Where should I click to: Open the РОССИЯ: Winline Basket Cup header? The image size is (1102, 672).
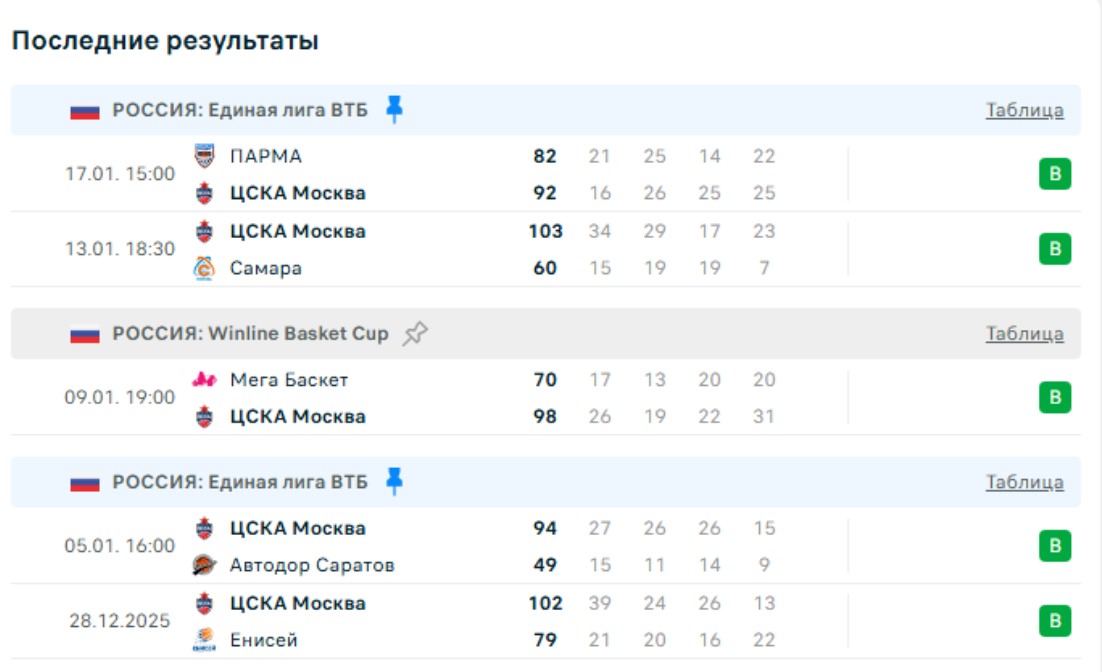click(x=250, y=334)
